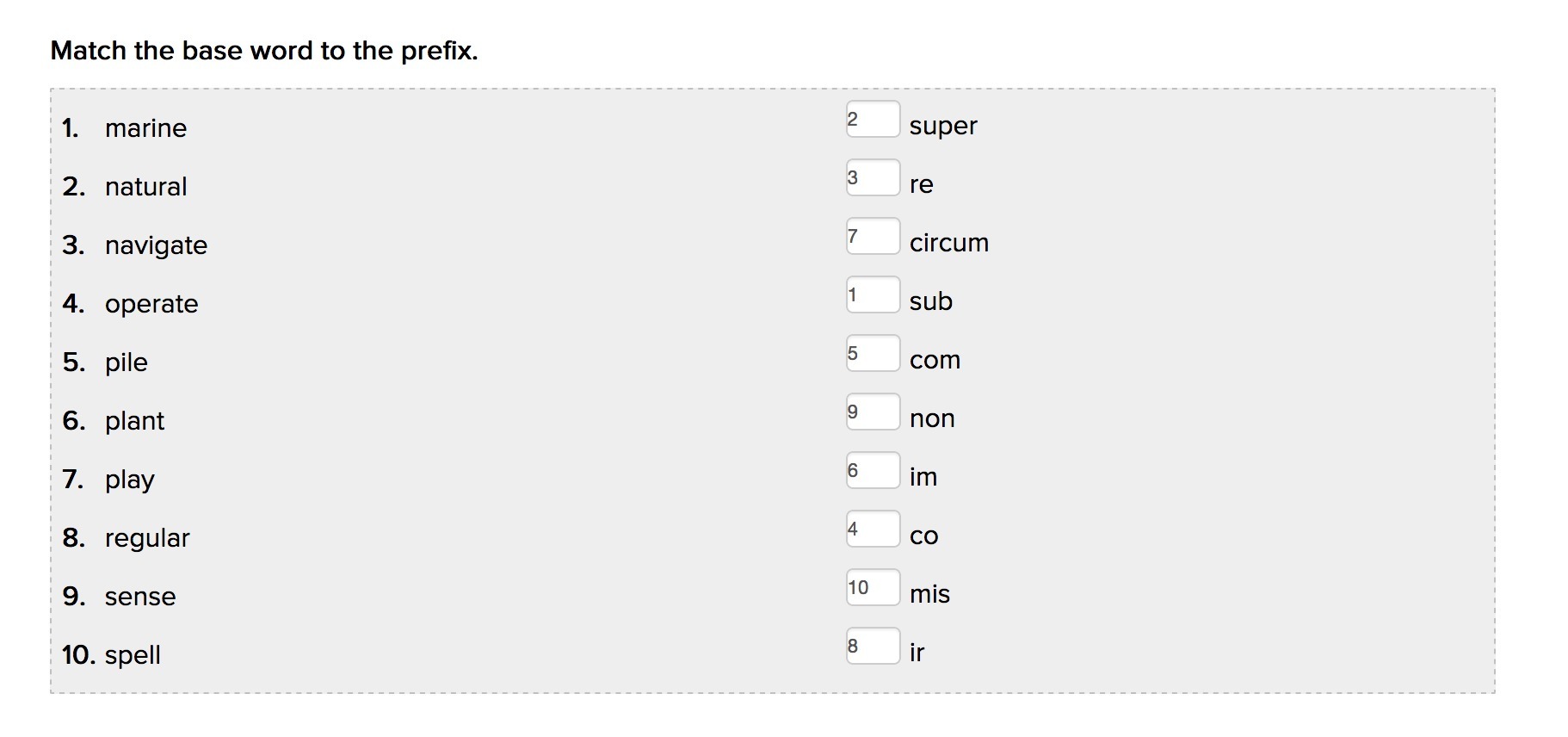Click the word "play" in the list
The width and height of the screenshot is (1568, 737).
tap(130, 480)
